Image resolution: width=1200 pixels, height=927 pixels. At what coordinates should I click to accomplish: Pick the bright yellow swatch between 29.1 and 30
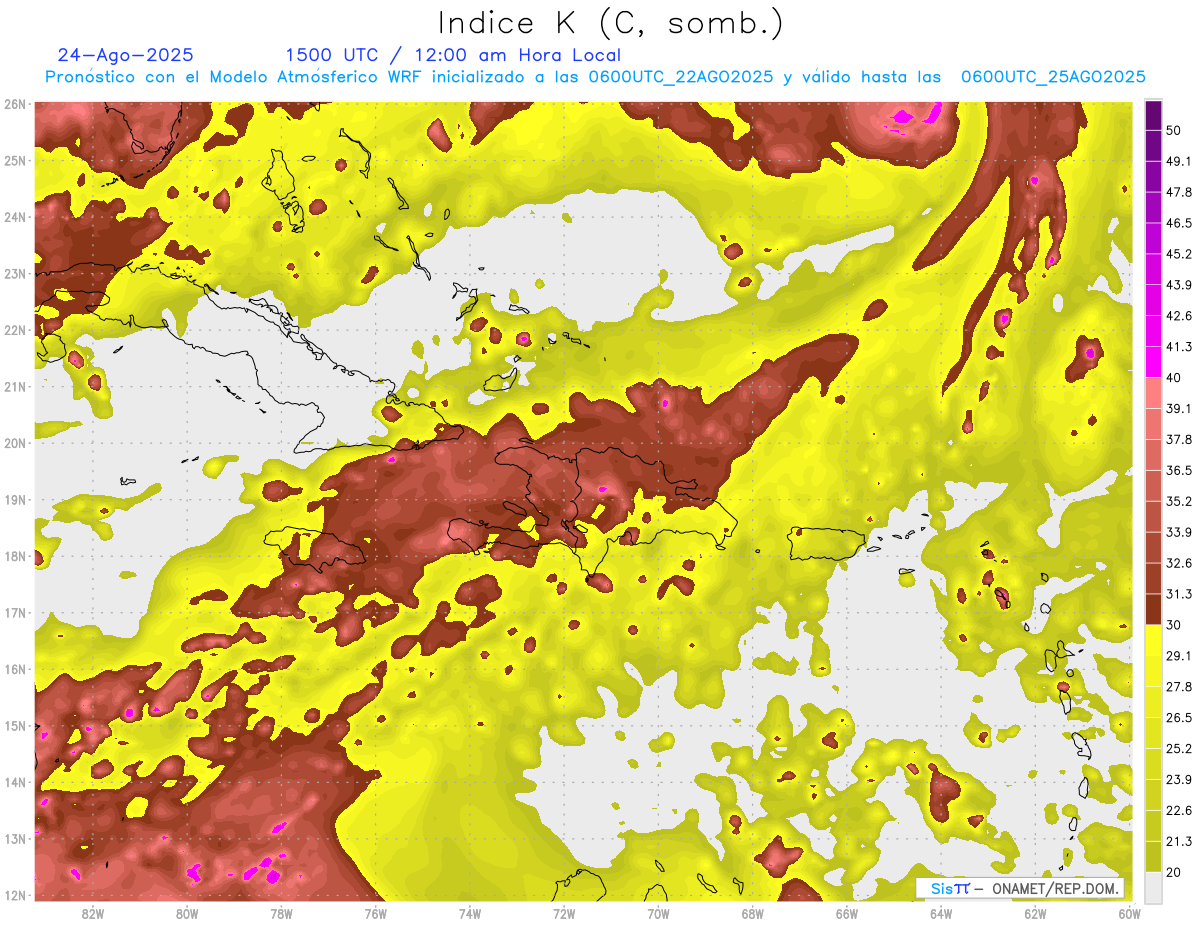click(x=1153, y=640)
